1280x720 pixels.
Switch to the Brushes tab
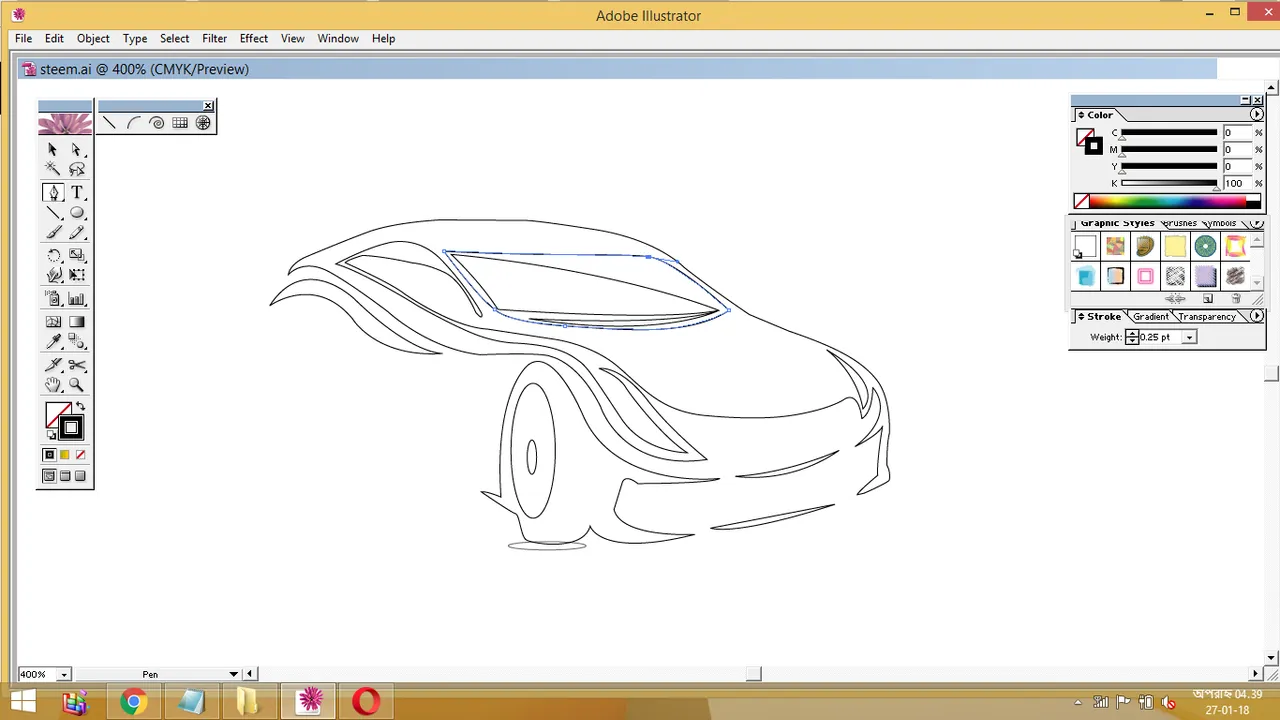click(x=1179, y=223)
